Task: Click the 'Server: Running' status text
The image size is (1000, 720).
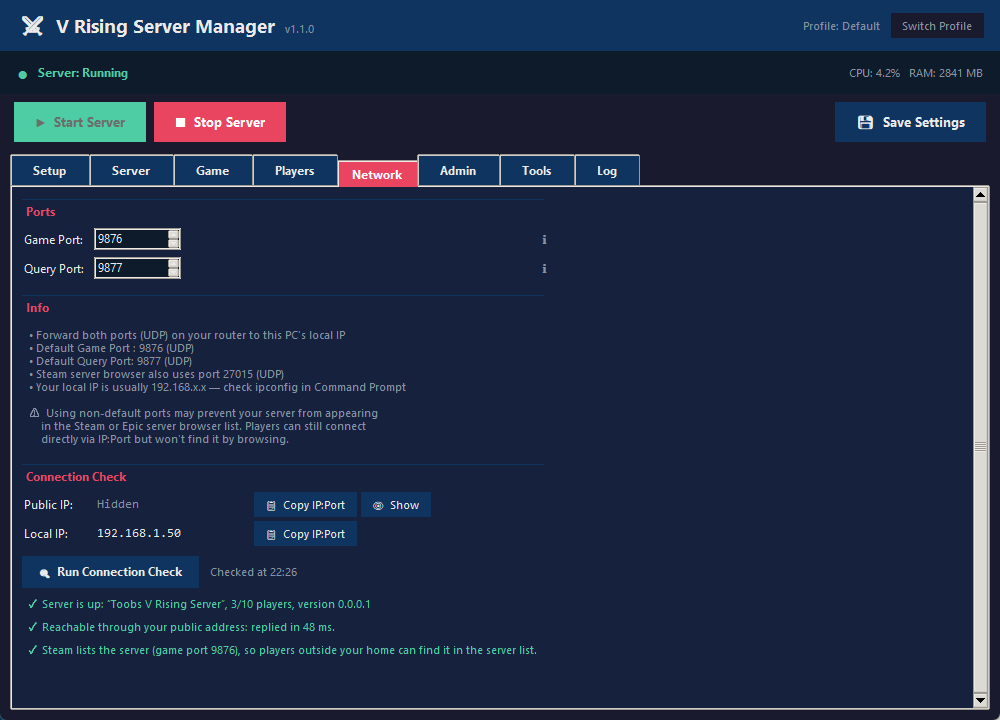Action: click(83, 73)
